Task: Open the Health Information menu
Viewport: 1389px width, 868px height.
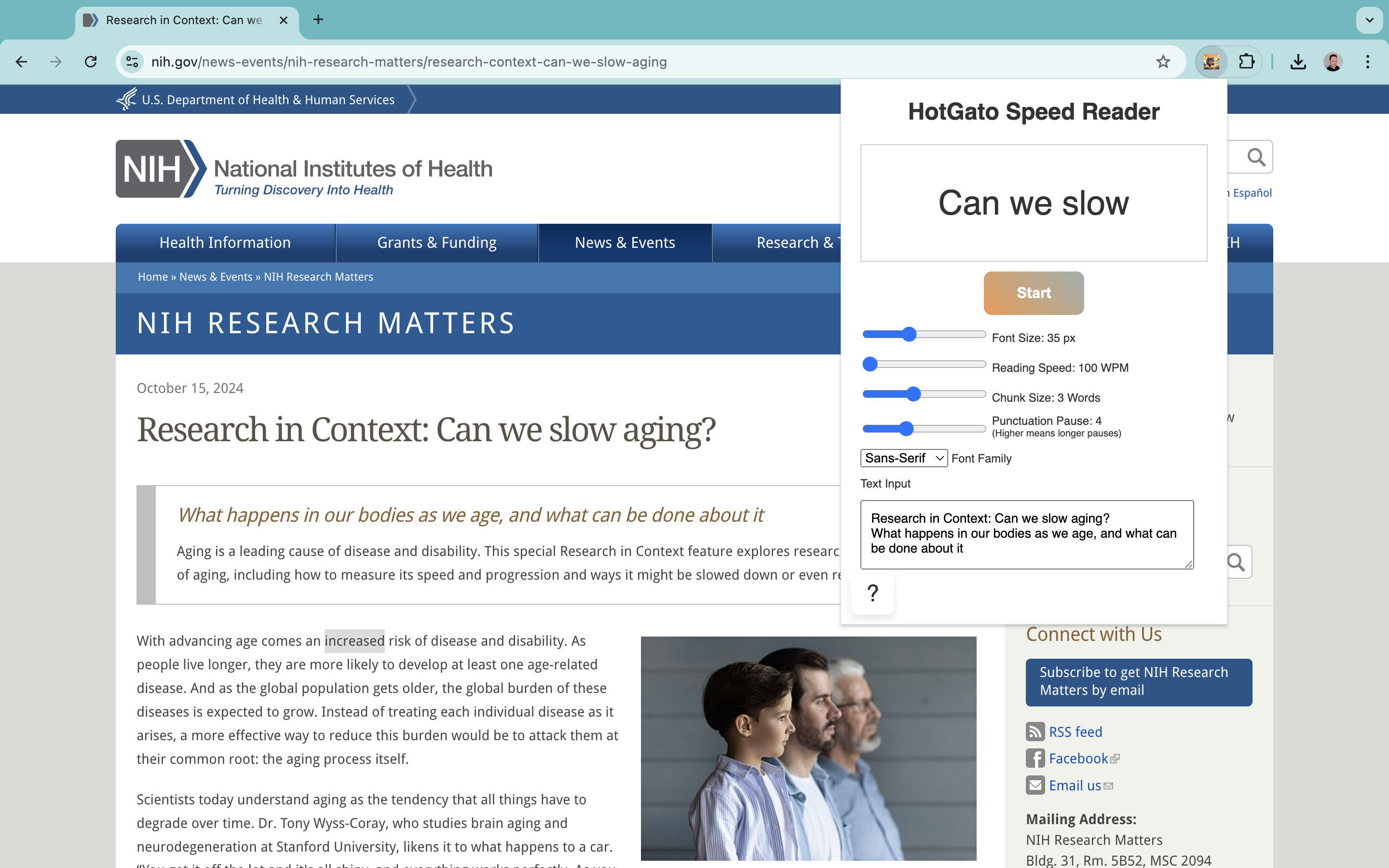Action: 225,243
